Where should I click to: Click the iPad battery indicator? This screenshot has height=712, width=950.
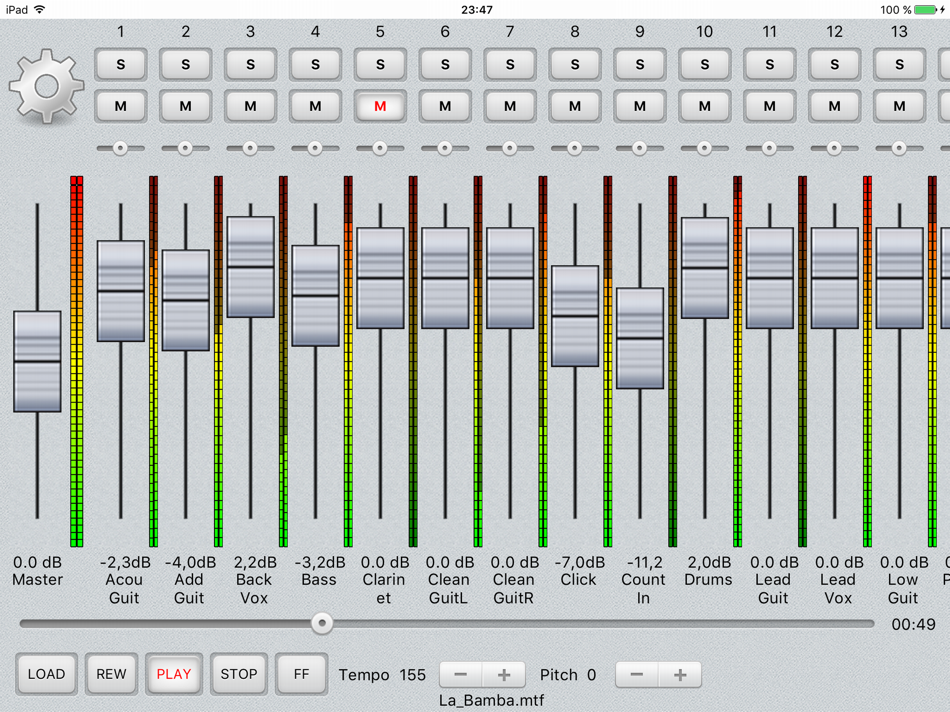(927, 10)
